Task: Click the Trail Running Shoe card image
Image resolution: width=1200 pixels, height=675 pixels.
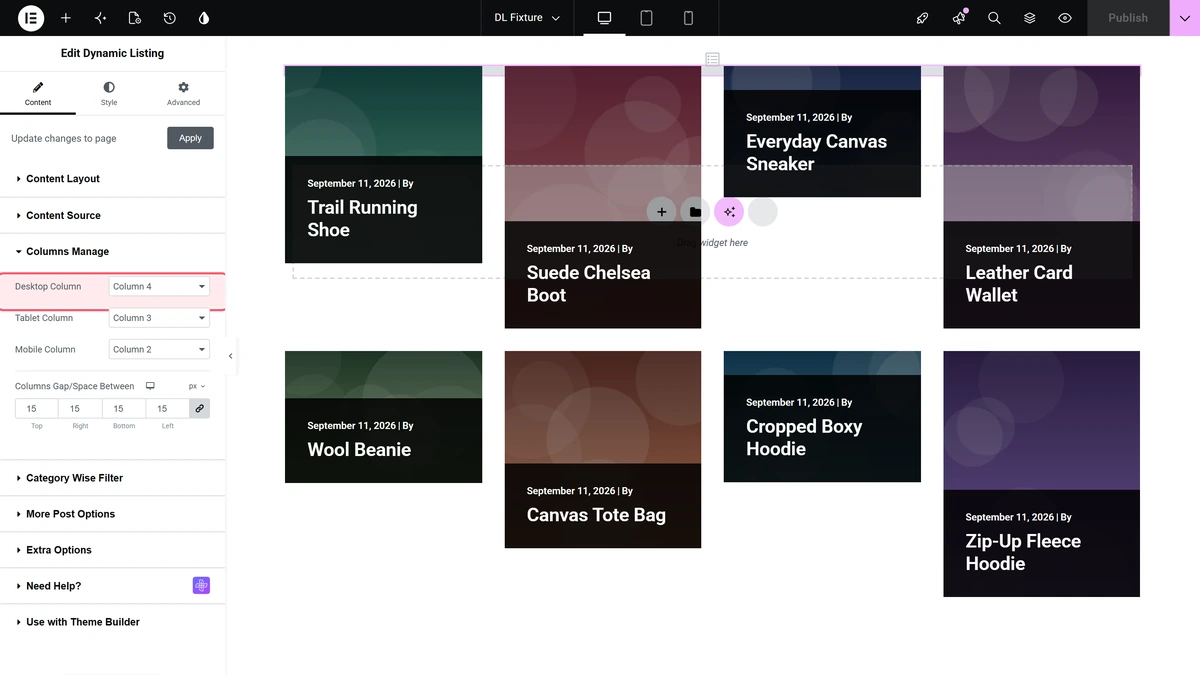Action: [383, 111]
